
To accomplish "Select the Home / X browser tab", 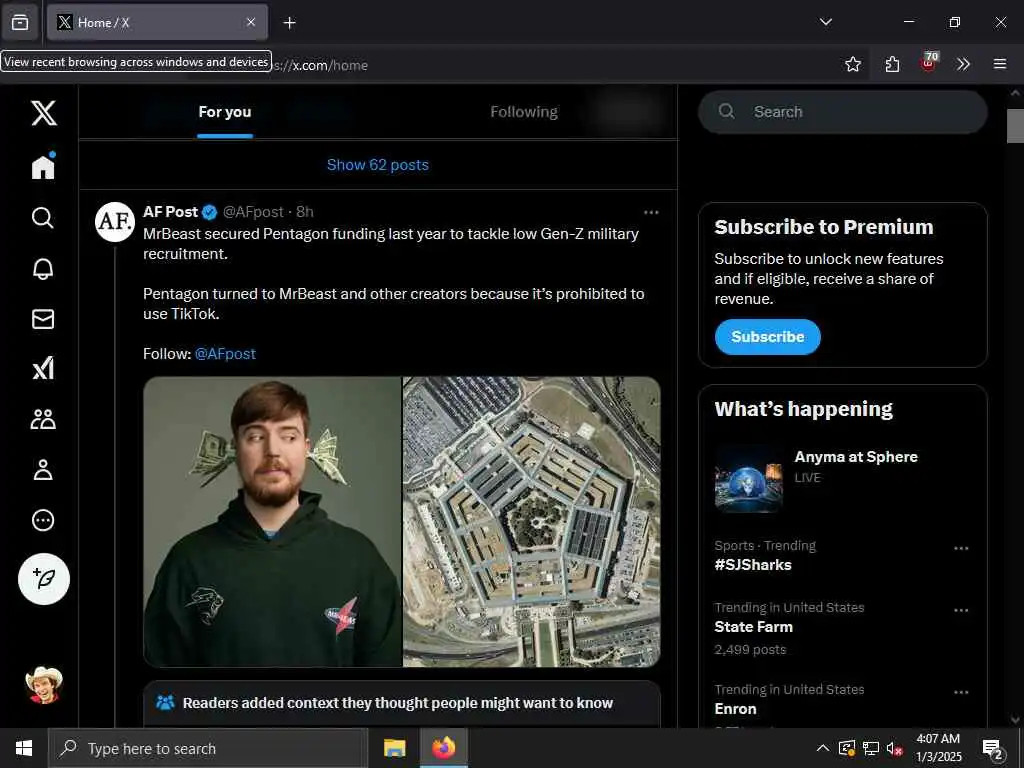I will pyautogui.click(x=157, y=23).
